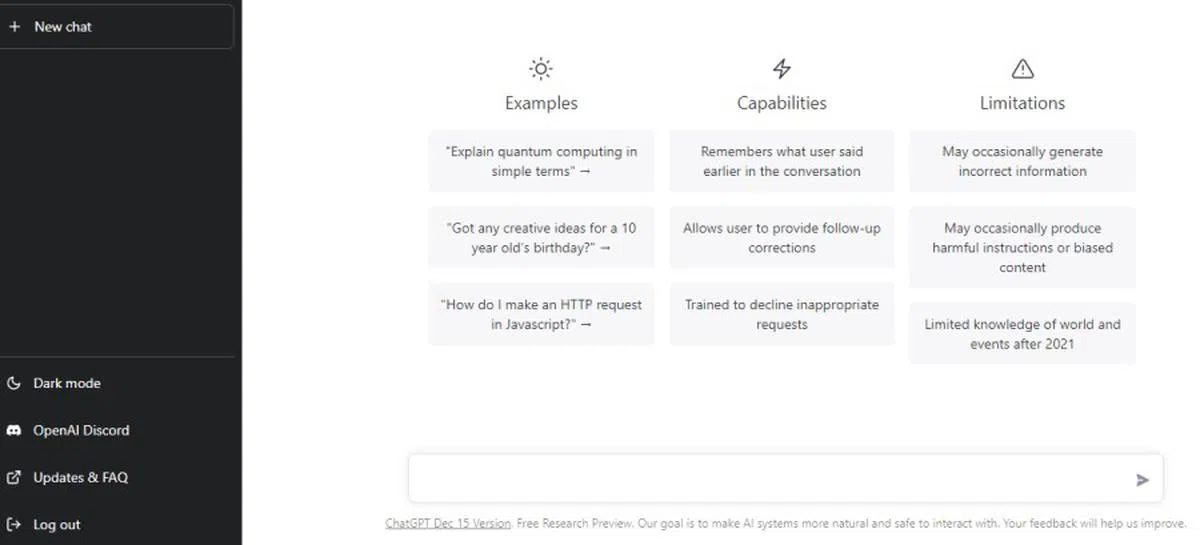Select the HTTP request in Javascript example
Screen dimensions: 1200x545
541,314
